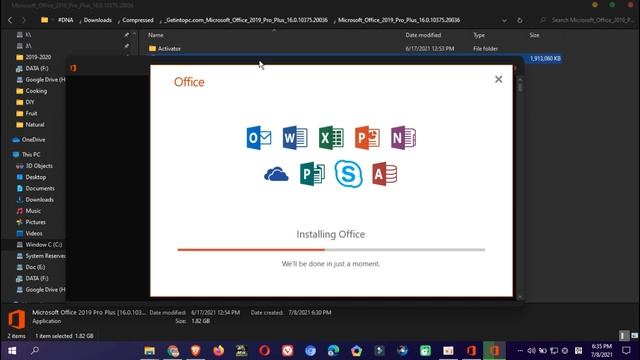Click the Office icon in details pane
This screenshot has height=360, width=640.
point(17,319)
